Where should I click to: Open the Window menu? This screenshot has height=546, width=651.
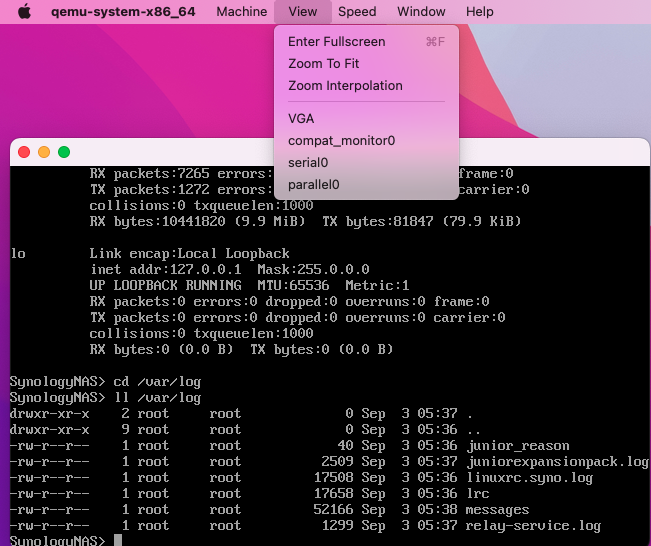click(421, 12)
